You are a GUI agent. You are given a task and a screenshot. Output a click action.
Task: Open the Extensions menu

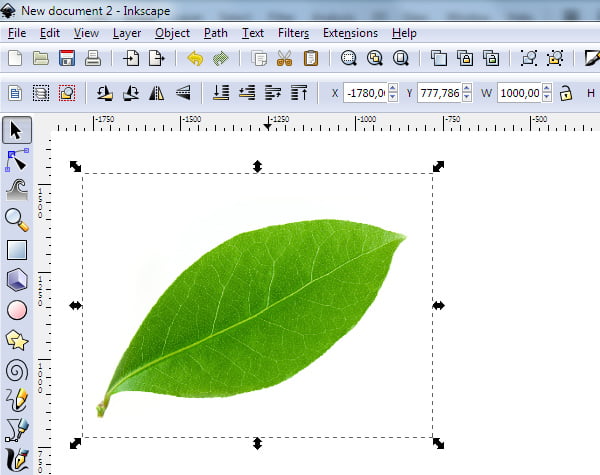tap(350, 33)
